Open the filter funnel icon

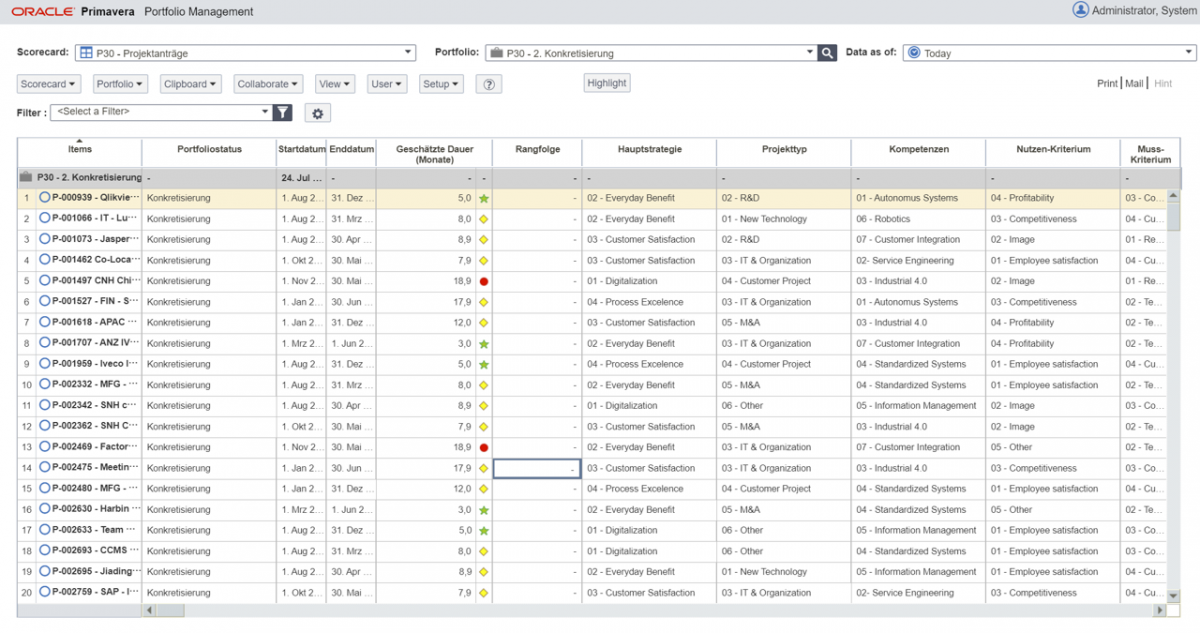281,112
